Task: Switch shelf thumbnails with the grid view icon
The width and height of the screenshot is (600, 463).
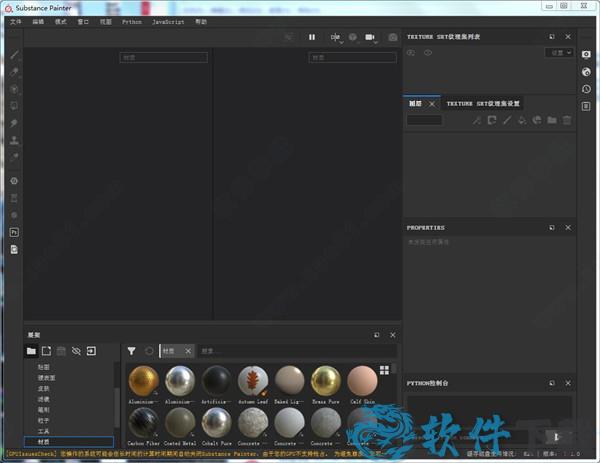Action: tap(384, 370)
